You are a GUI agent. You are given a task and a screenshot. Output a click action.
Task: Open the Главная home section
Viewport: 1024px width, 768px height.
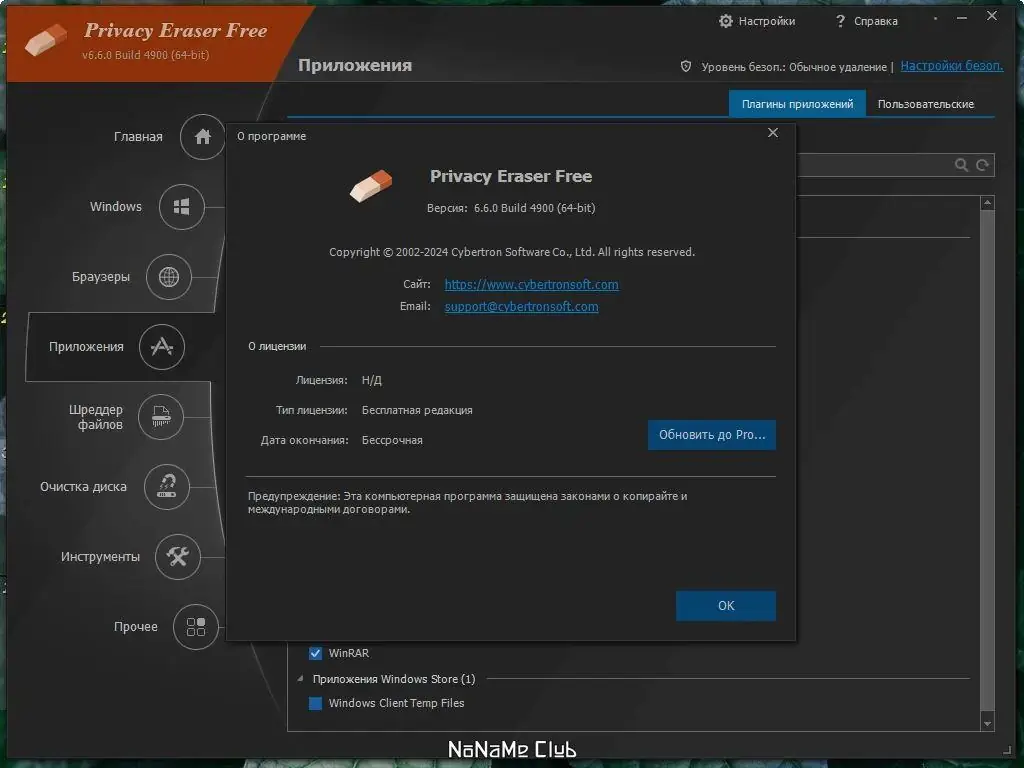click(x=201, y=137)
